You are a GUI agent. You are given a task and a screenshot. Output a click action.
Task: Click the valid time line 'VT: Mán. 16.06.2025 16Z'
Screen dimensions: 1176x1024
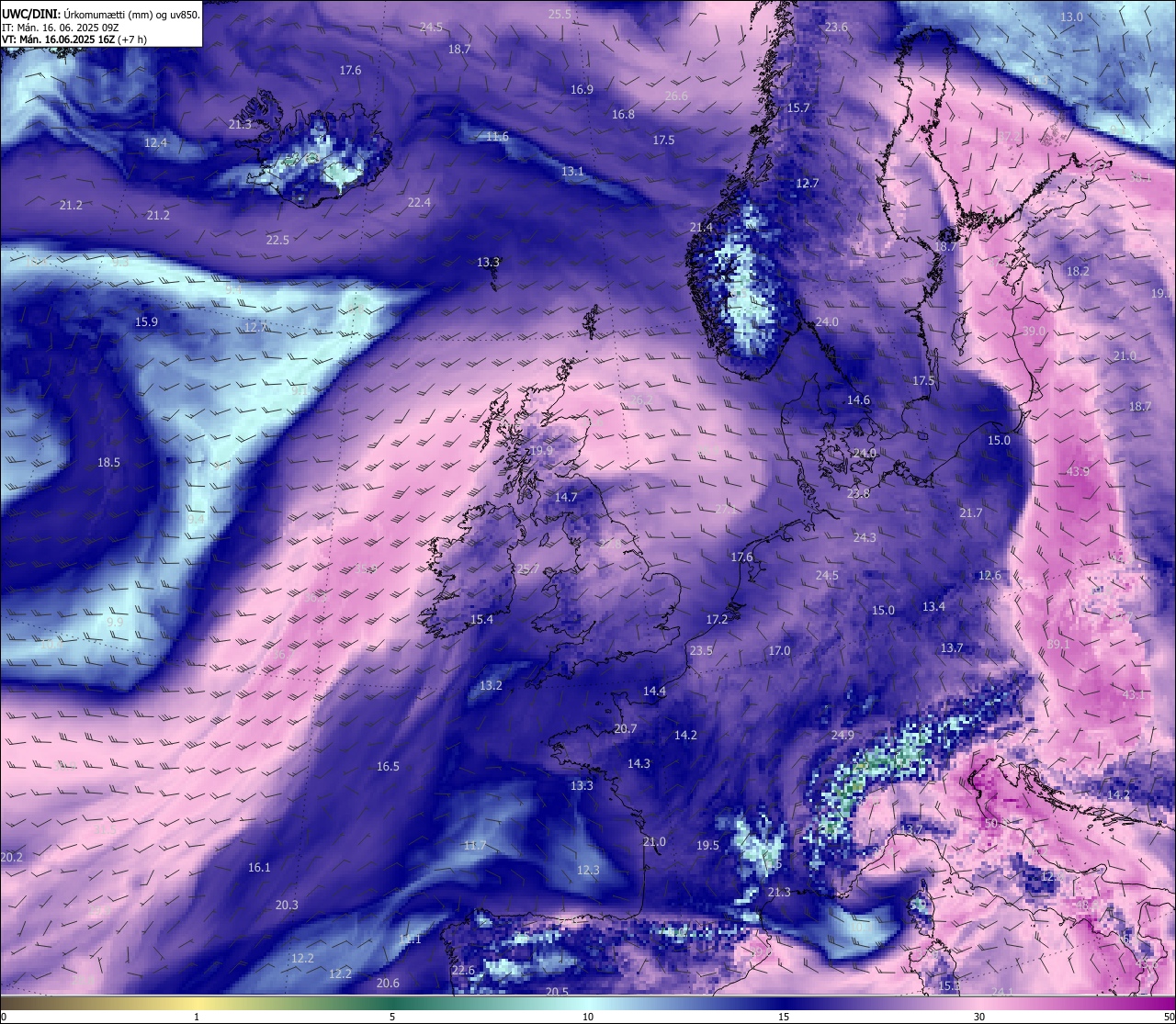(x=58, y=39)
